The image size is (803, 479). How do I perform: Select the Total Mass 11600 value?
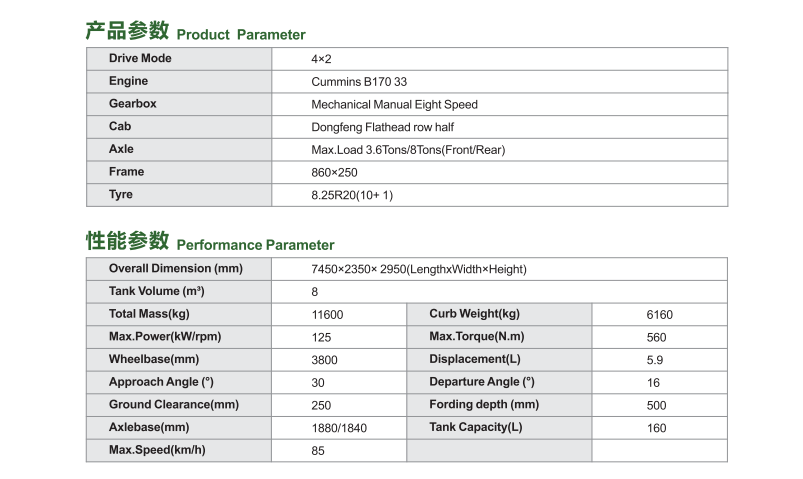pyautogui.click(x=327, y=315)
